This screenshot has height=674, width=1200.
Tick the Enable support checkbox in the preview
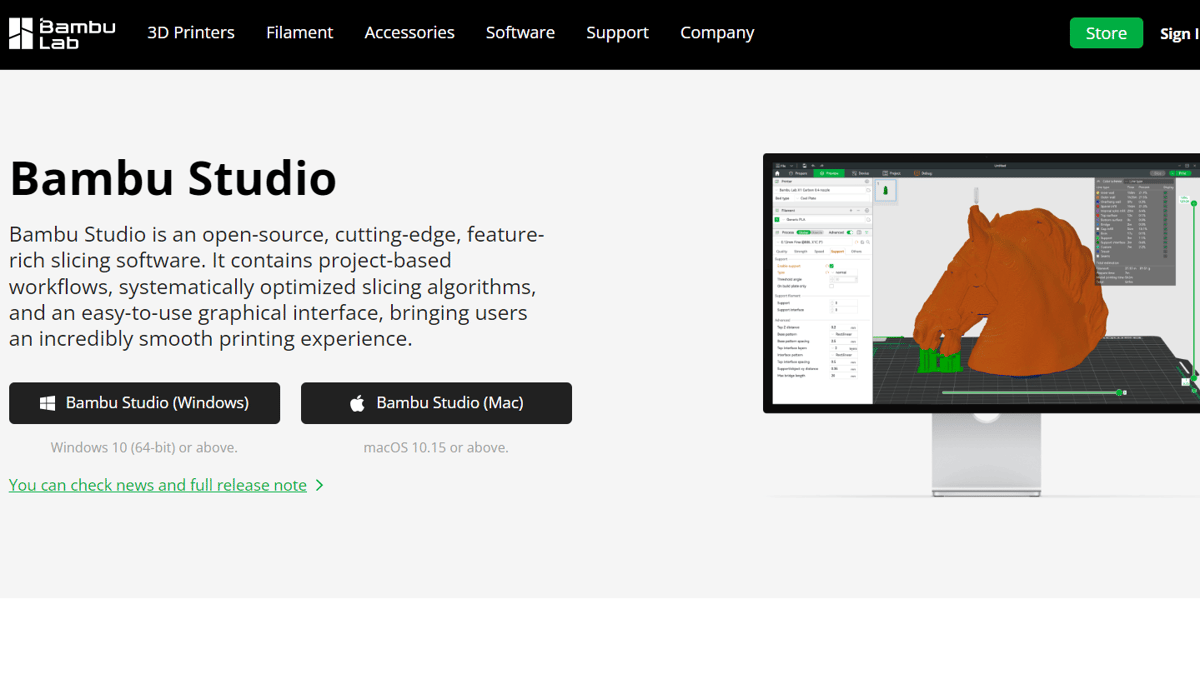[x=831, y=266]
